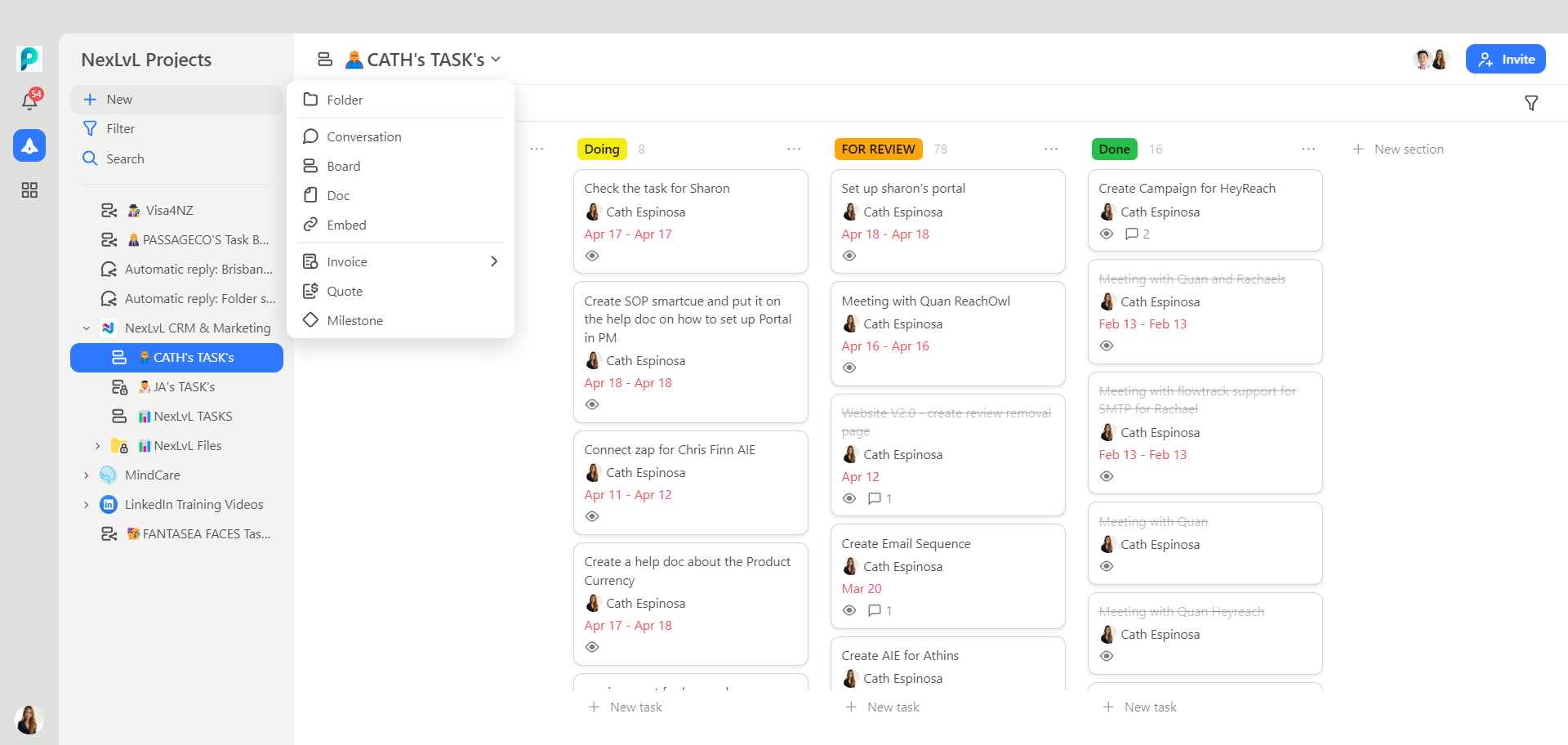1568x745 pixels.
Task: Select the blue workspace icon in the left rail
Action: coord(29,146)
